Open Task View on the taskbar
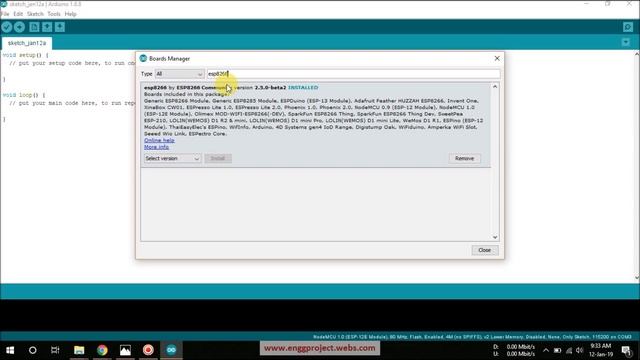 pos(55,350)
